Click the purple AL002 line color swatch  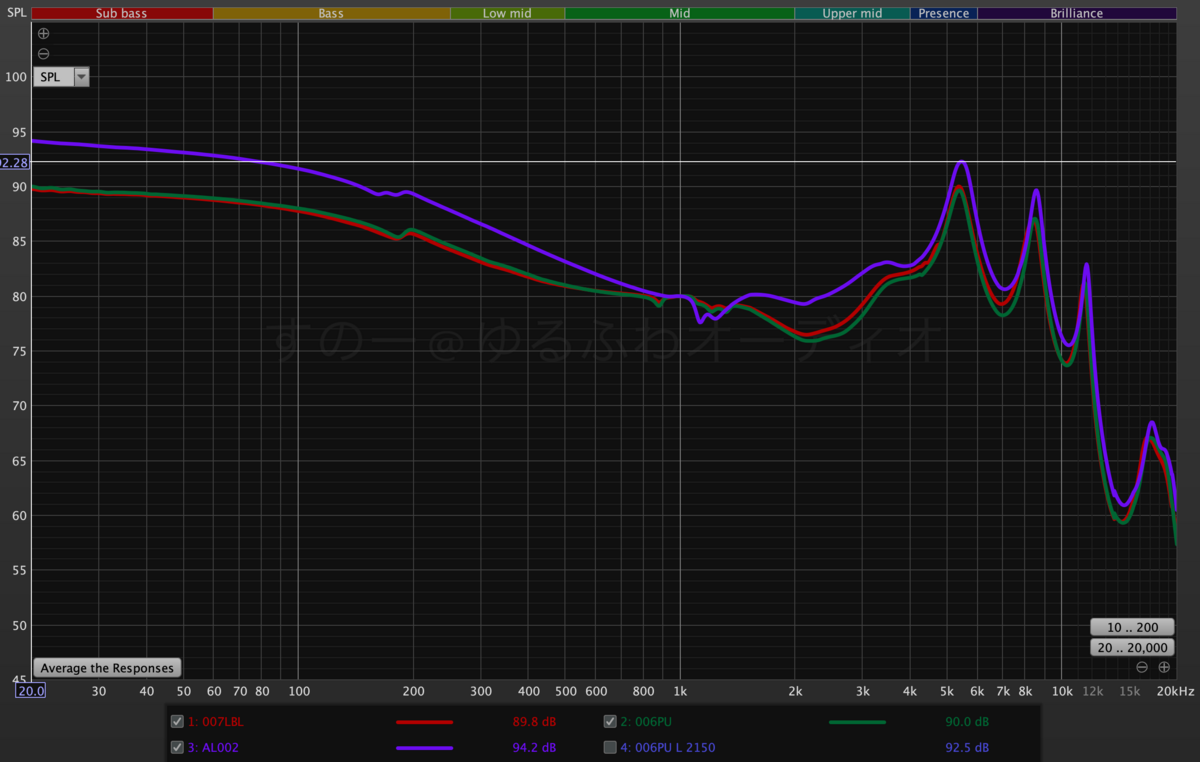pyautogui.click(x=425, y=747)
